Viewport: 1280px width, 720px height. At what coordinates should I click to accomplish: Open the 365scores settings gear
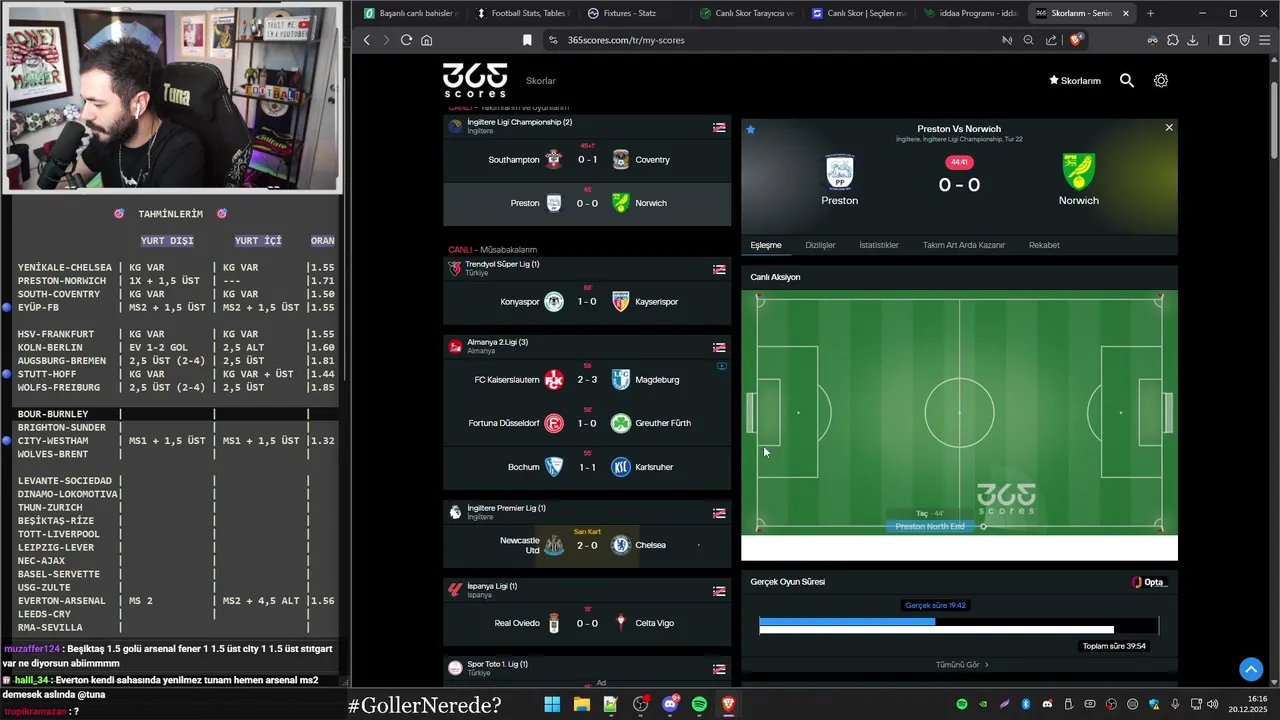click(x=1161, y=80)
